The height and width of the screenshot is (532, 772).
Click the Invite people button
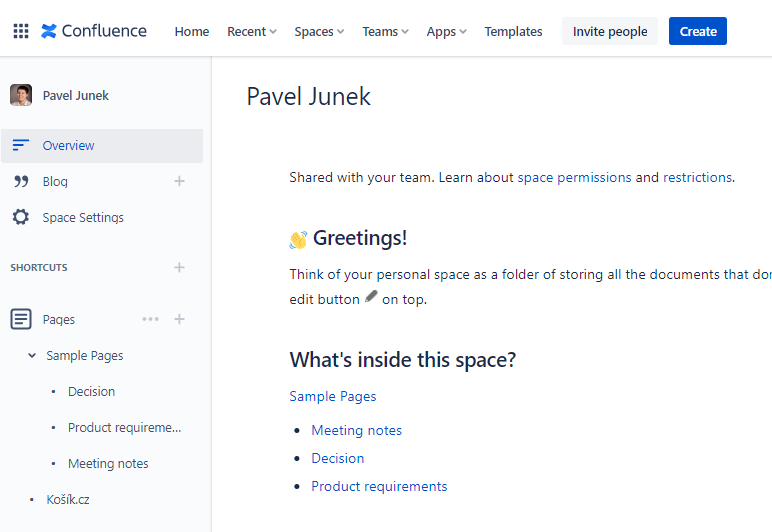pyautogui.click(x=610, y=31)
